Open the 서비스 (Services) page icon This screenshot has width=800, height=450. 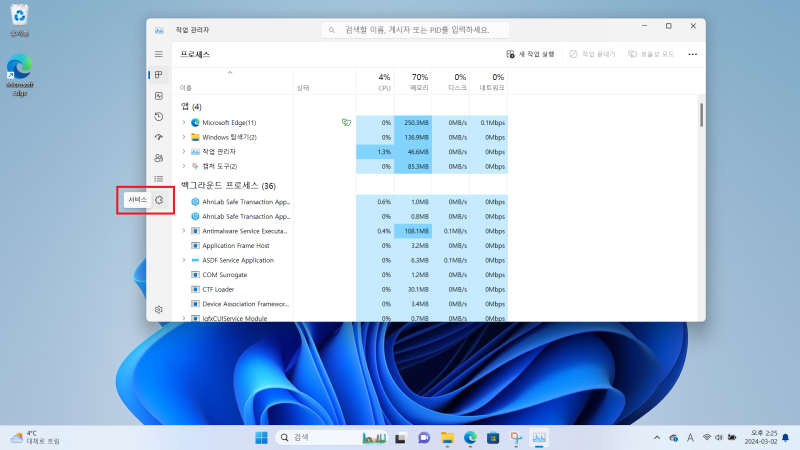tap(159, 200)
